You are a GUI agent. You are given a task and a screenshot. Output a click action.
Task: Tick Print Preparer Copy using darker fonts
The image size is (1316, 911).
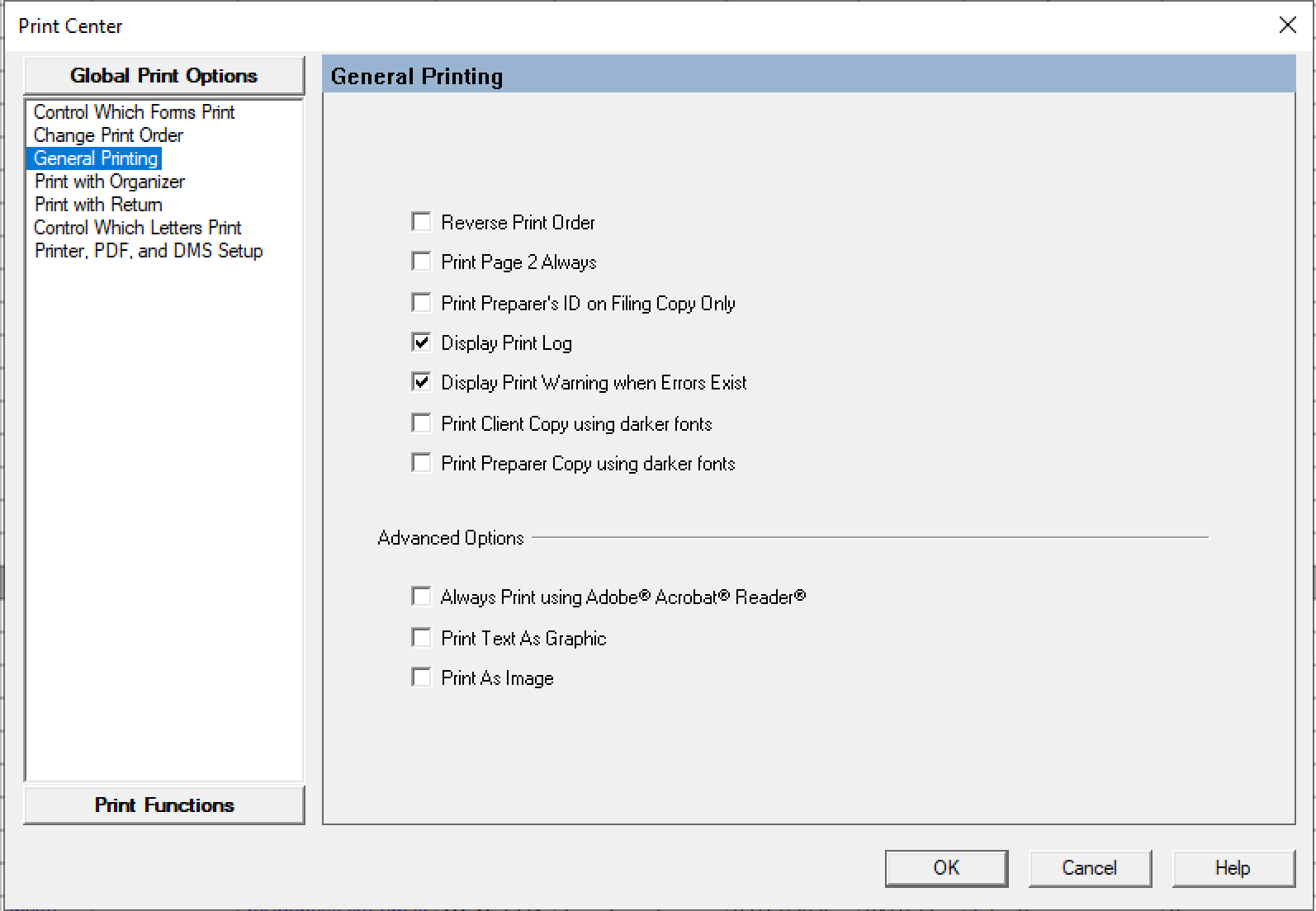click(421, 463)
